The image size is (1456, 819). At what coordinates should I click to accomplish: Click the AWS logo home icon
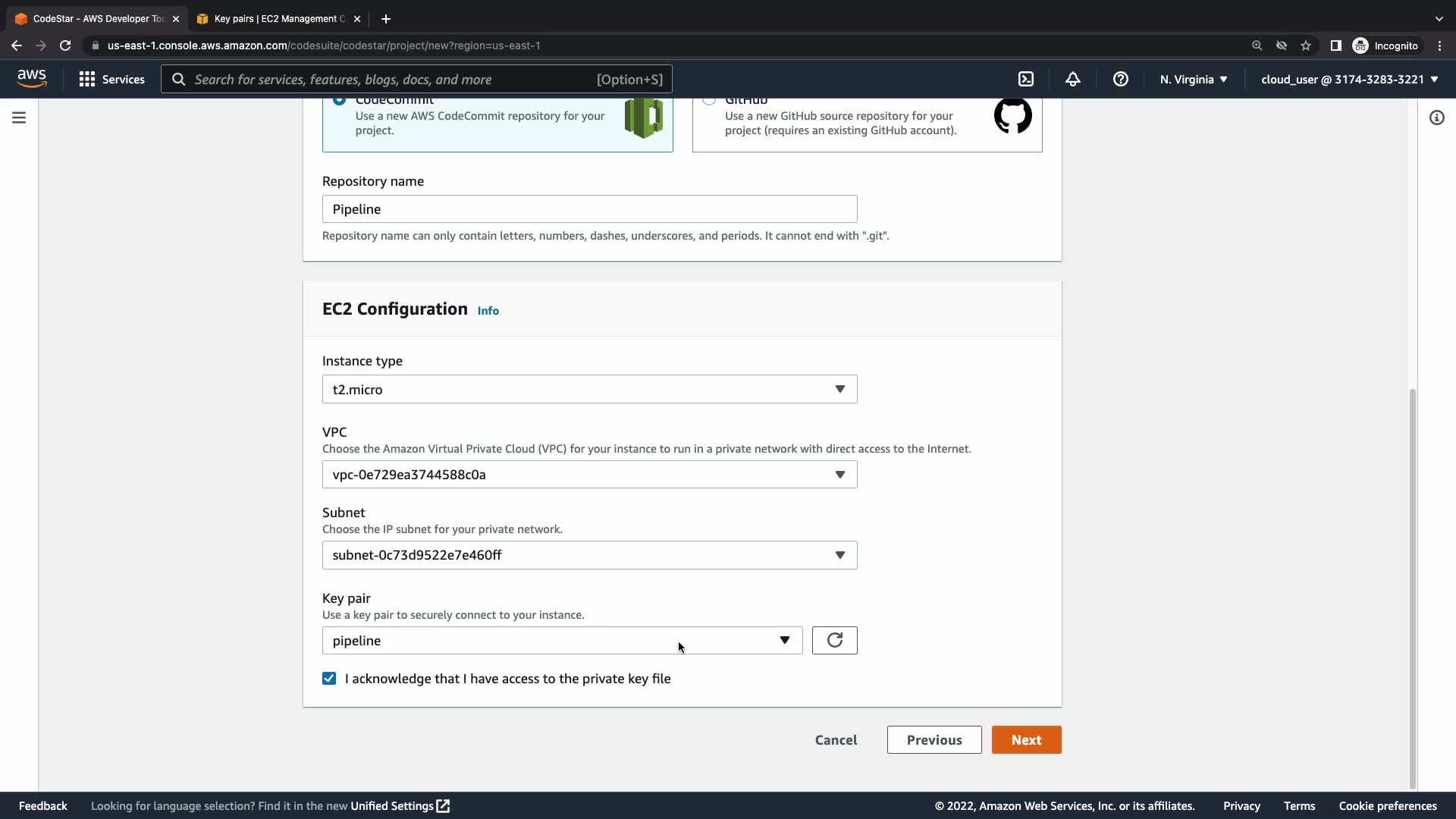32,79
